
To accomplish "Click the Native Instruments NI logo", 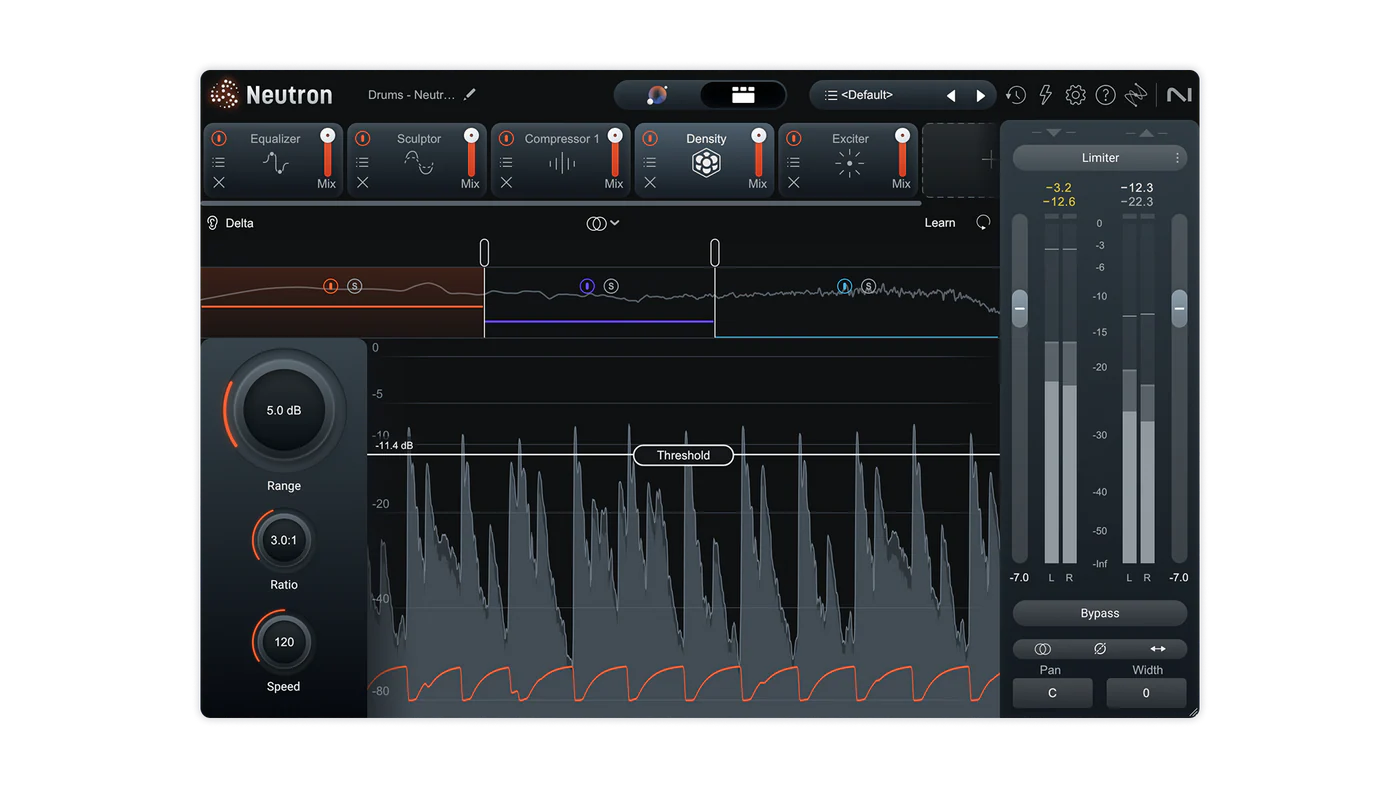I will point(1180,95).
